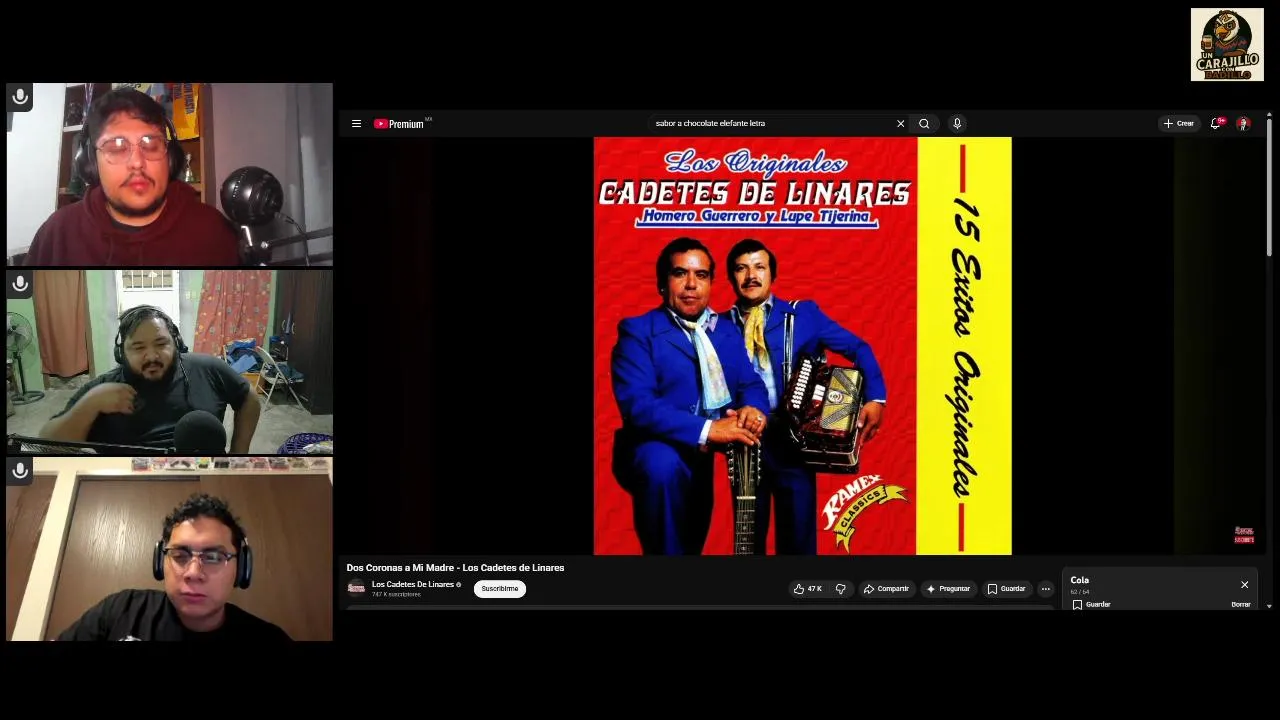
Task: Click the mic icon on the bearded man's webcam
Action: click(20, 284)
